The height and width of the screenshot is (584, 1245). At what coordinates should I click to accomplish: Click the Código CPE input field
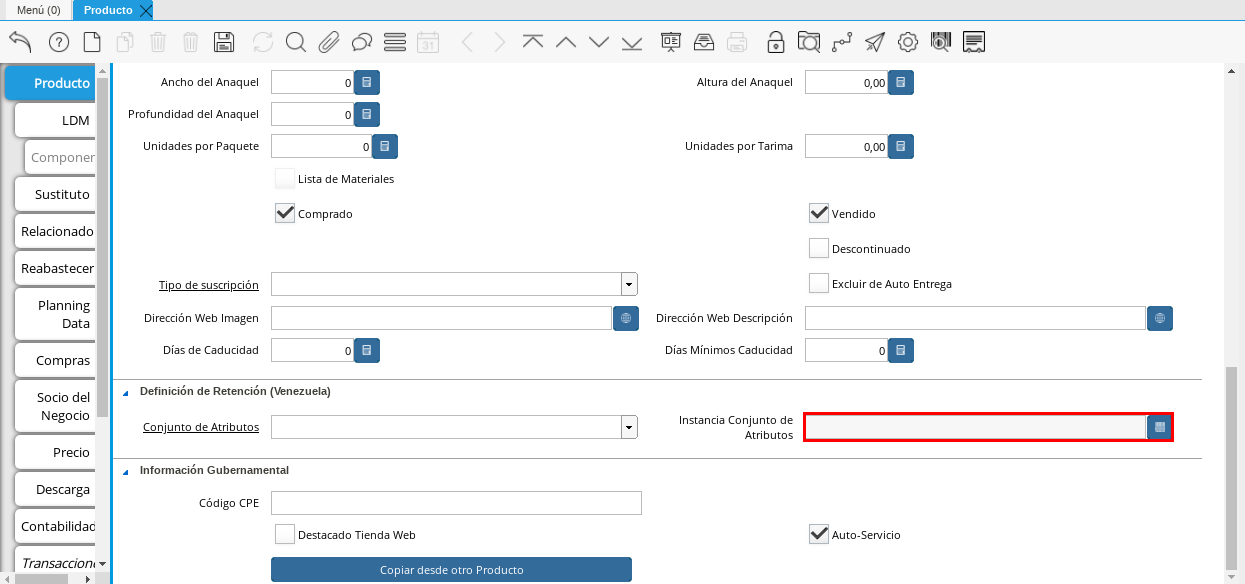tap(456, 503)
